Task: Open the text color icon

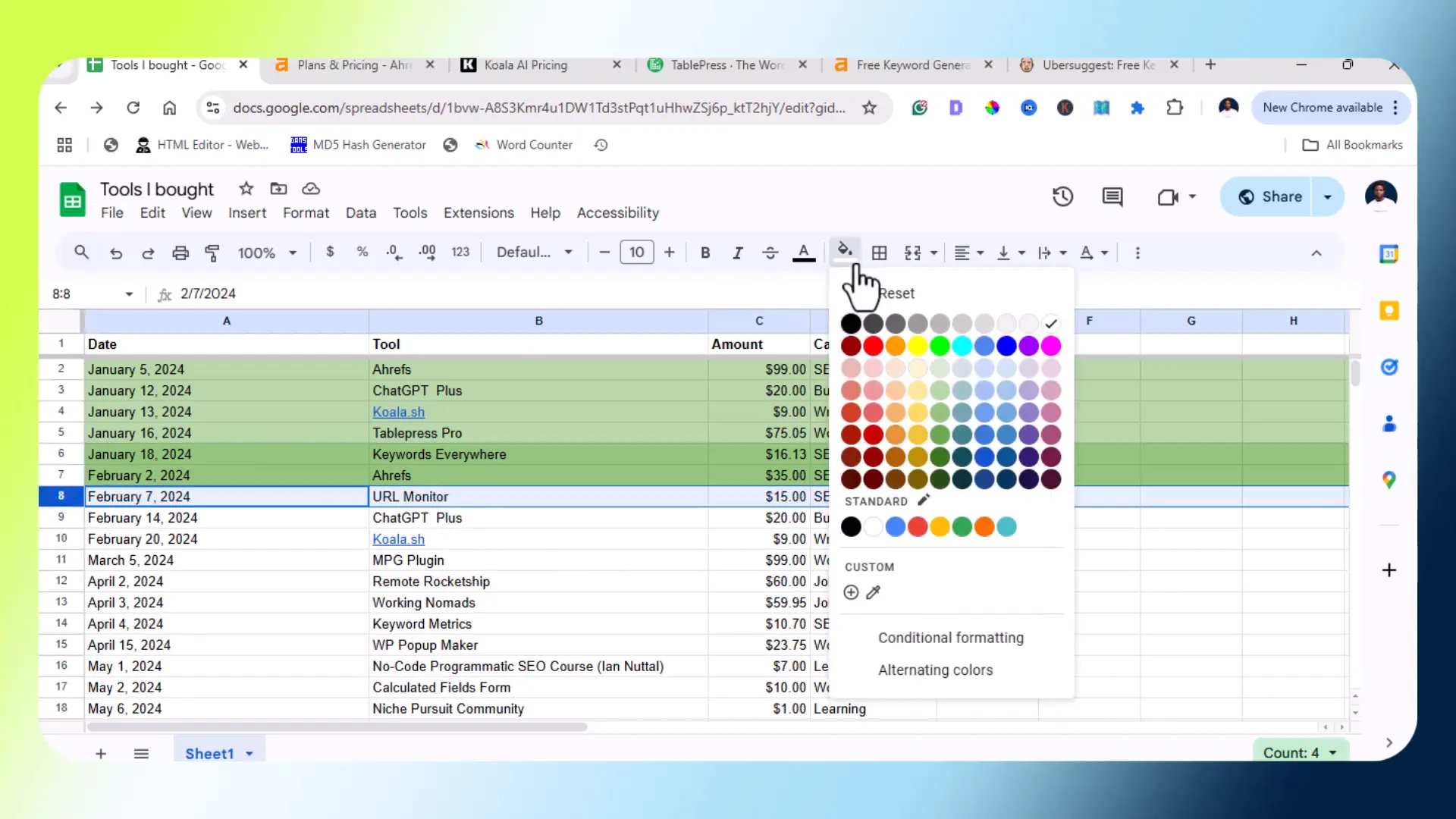Action: click(804, 253)
